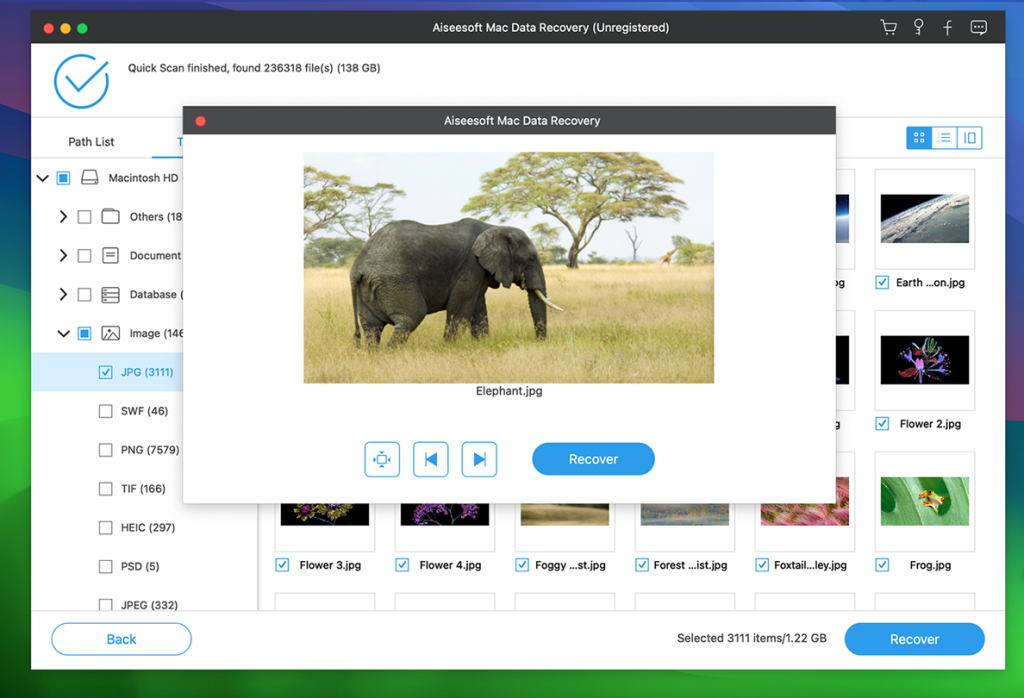Click the Back button
The image size is (1024, 698).
tap(121, 639)
